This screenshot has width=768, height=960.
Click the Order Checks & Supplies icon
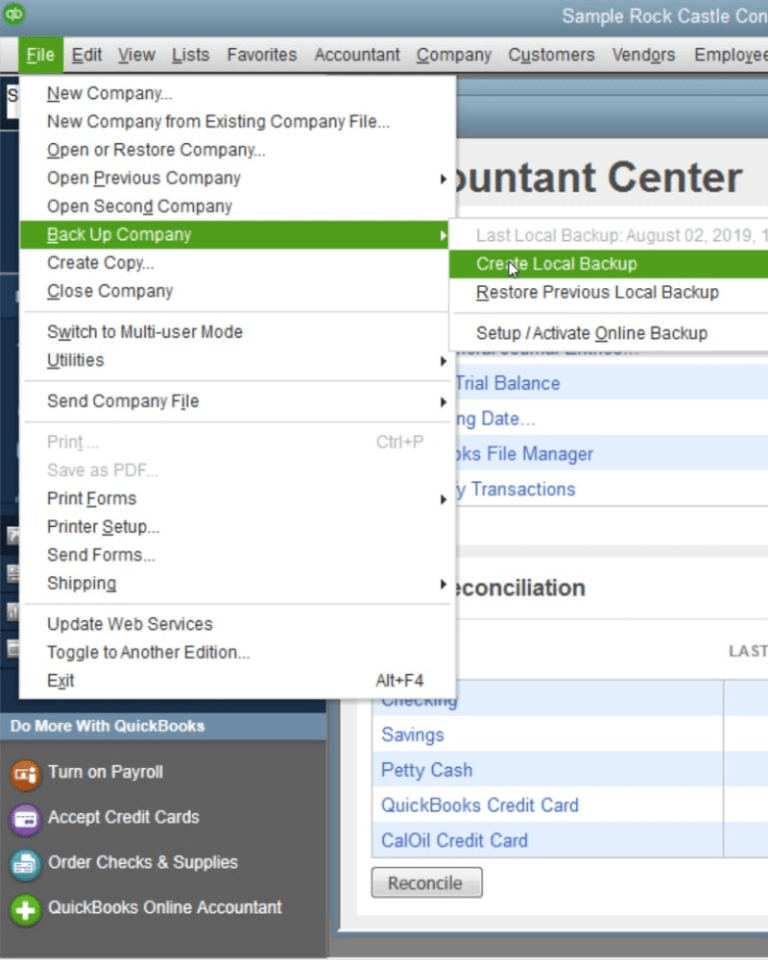pyautogui.click(x=25, y=864)
